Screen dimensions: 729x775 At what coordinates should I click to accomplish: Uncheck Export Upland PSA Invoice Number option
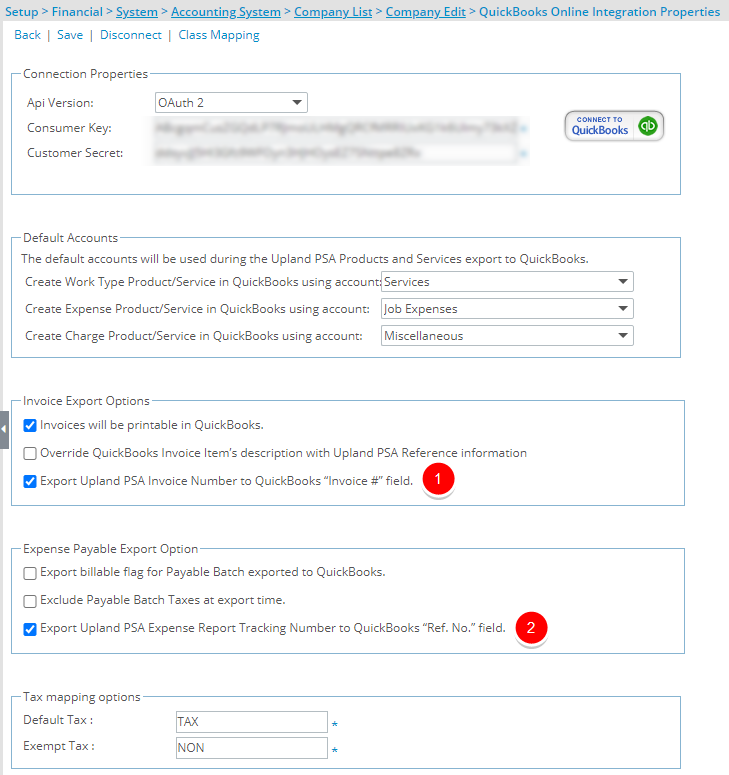click(x=30, y=481)
